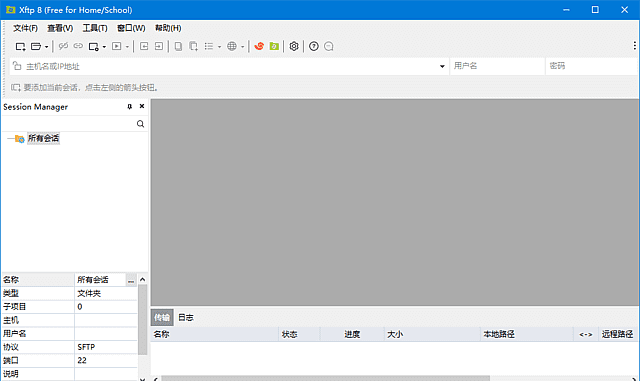Click the 0 value in 子项目 row

coord(80,307)
